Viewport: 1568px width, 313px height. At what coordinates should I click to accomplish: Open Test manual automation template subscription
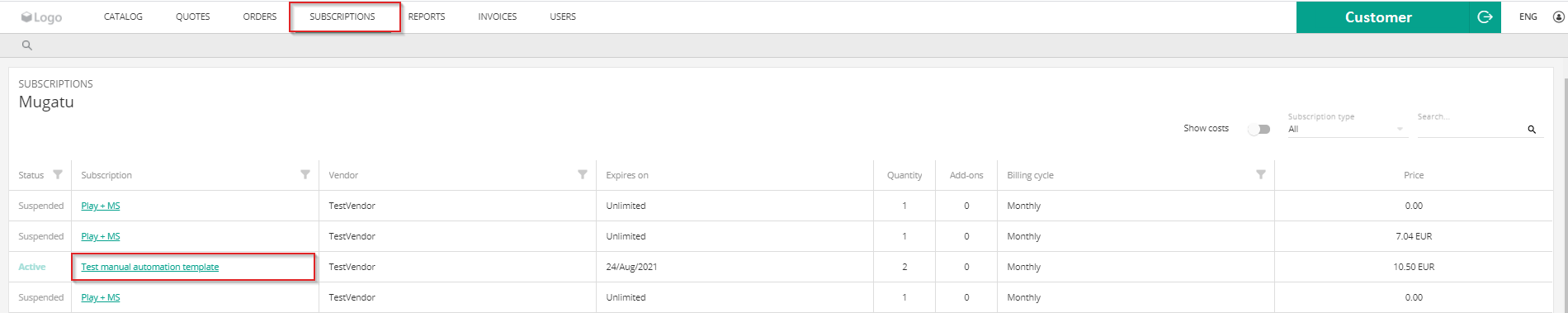[x=150, y=267]
